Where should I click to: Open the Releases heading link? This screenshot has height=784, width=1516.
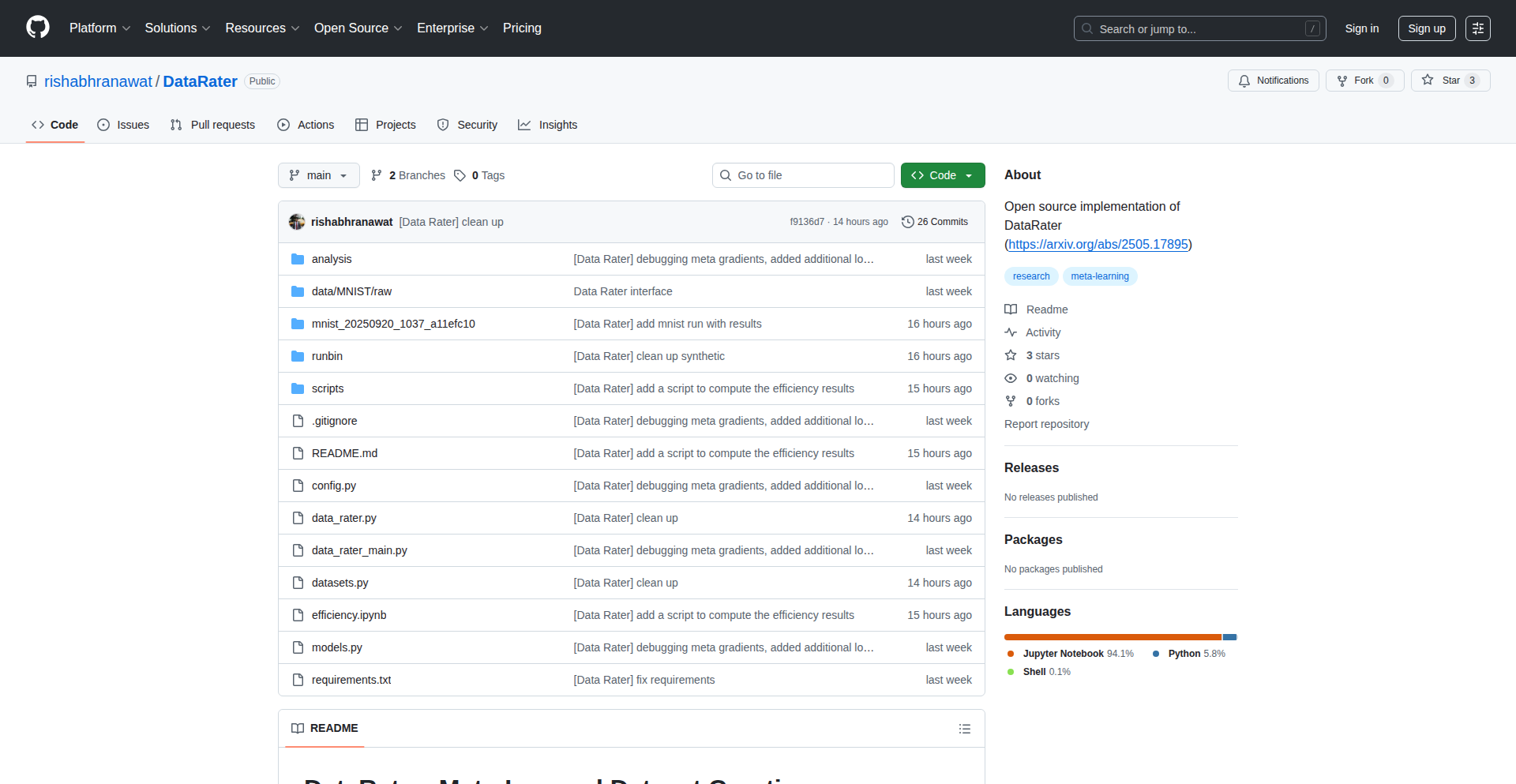pos(1031,467)
